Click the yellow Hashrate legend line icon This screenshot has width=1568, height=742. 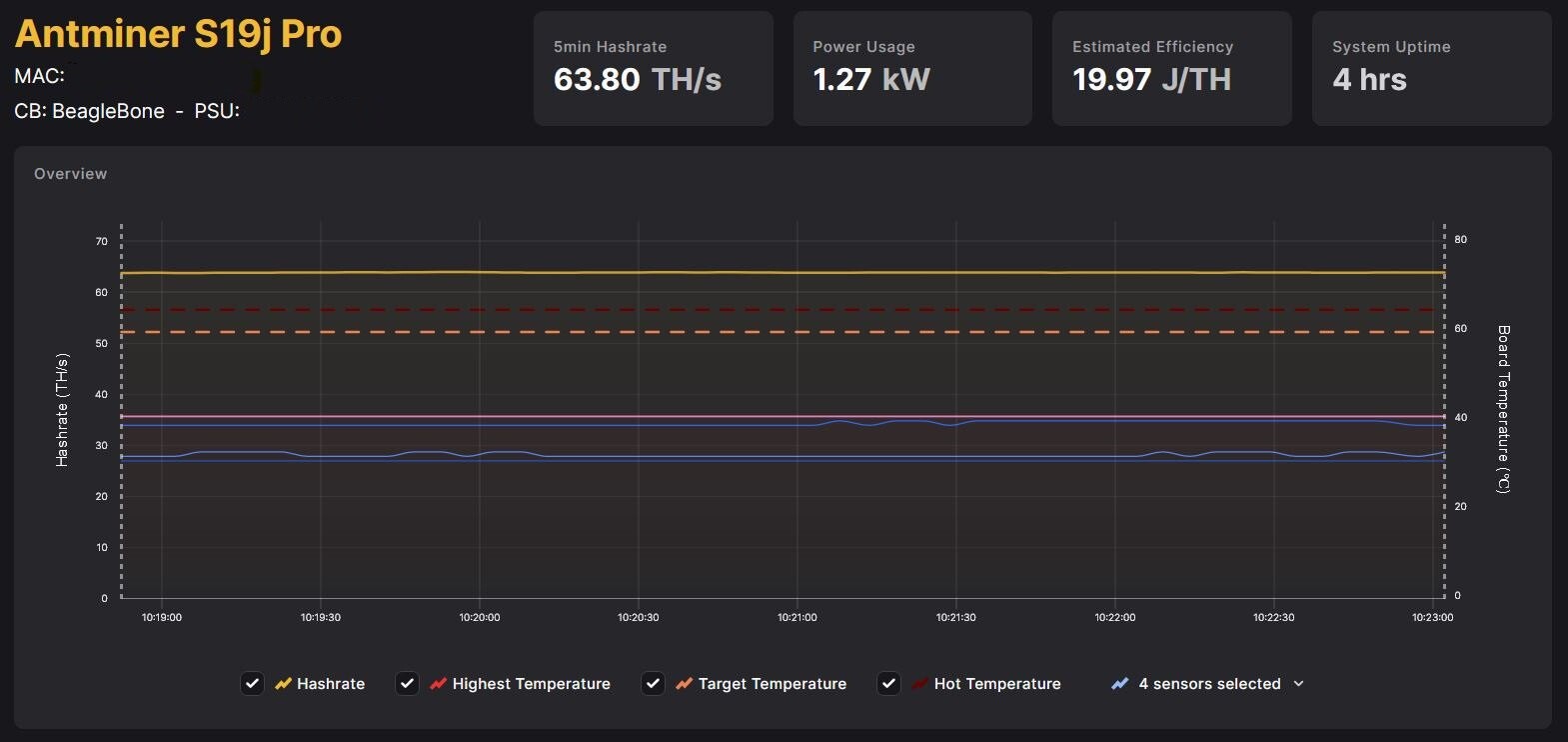point(283,684)
